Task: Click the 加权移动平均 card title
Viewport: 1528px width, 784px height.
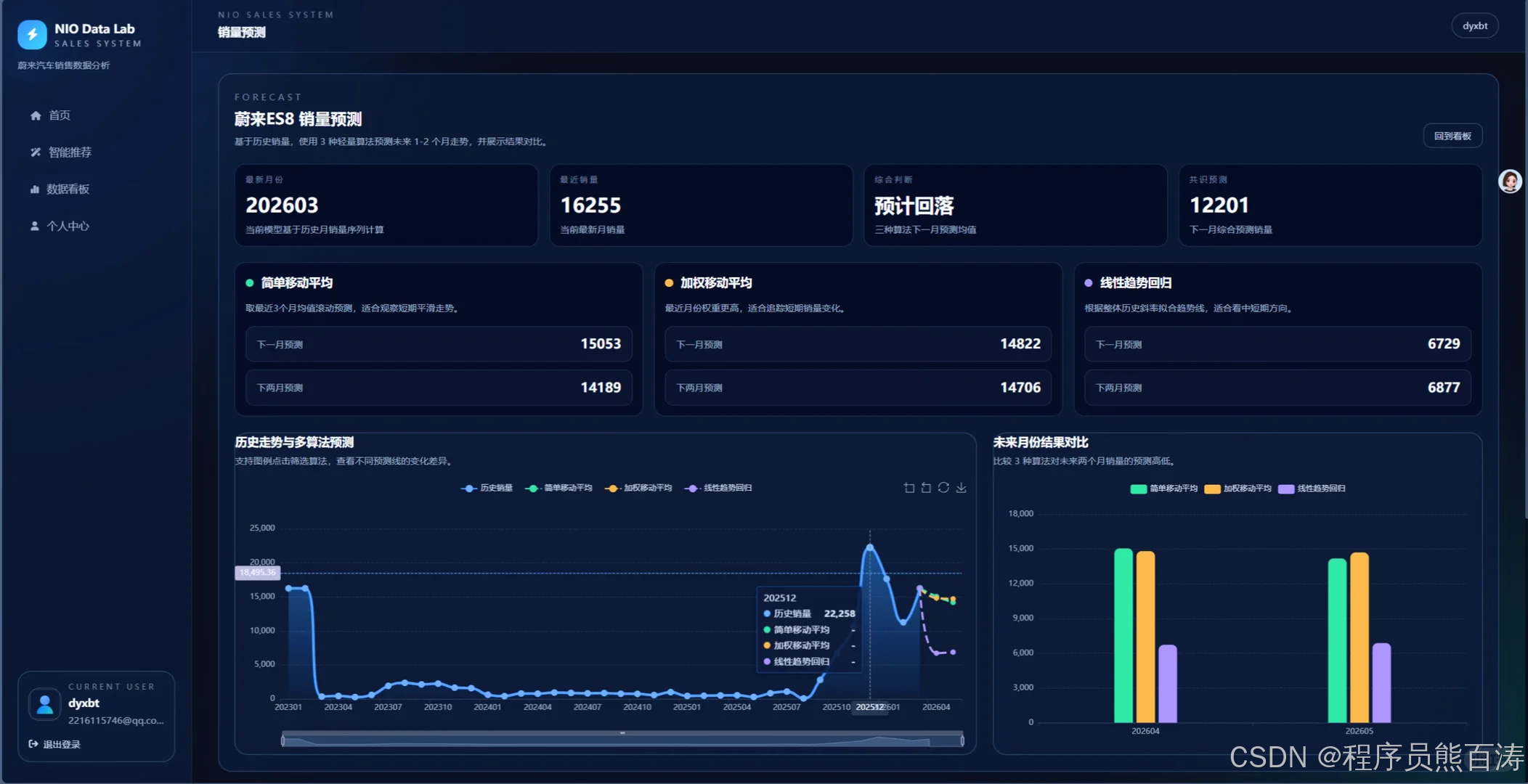Action: (716, 283)
